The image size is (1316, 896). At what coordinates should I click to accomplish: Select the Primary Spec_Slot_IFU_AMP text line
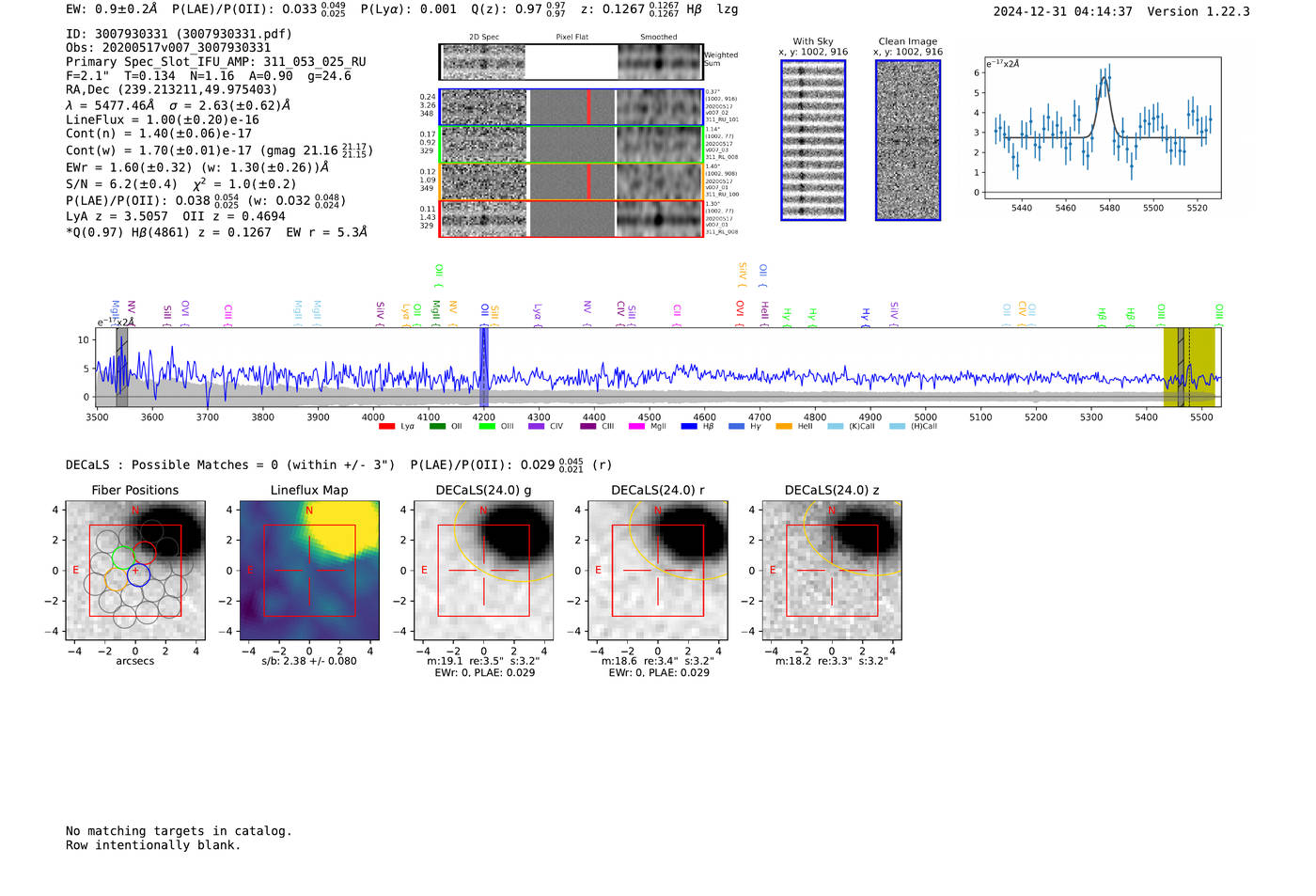[216, 62]
